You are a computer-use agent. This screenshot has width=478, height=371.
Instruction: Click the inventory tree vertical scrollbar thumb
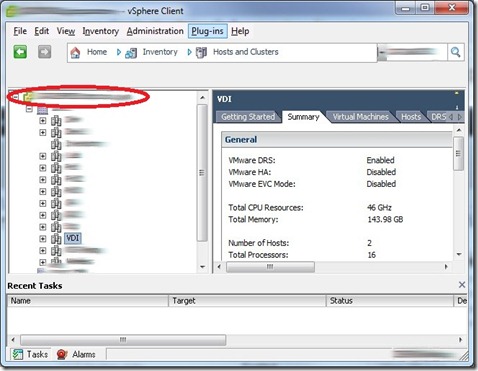pyautogui.click(x=202, y=173)
